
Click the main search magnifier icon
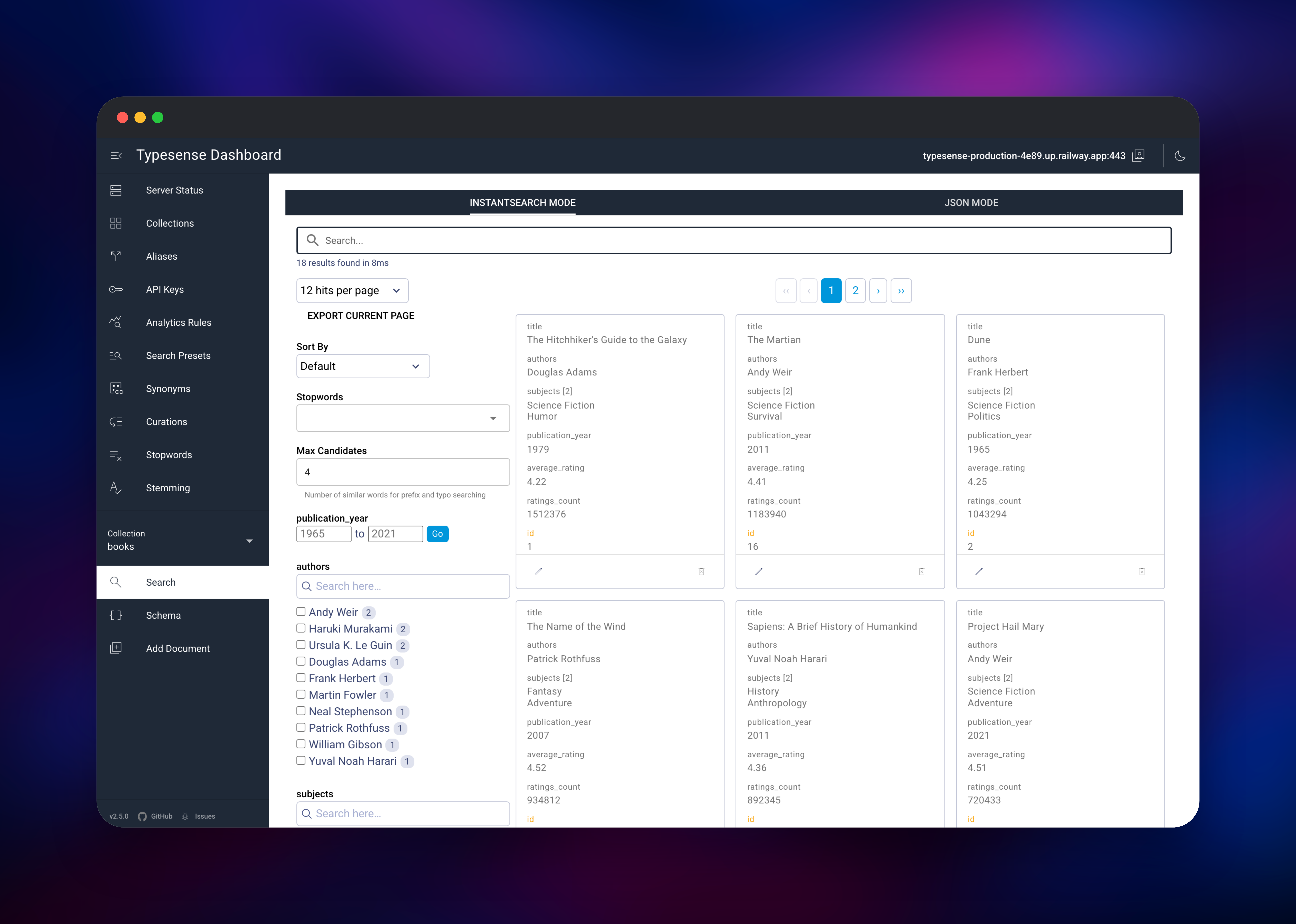point(312,240)
